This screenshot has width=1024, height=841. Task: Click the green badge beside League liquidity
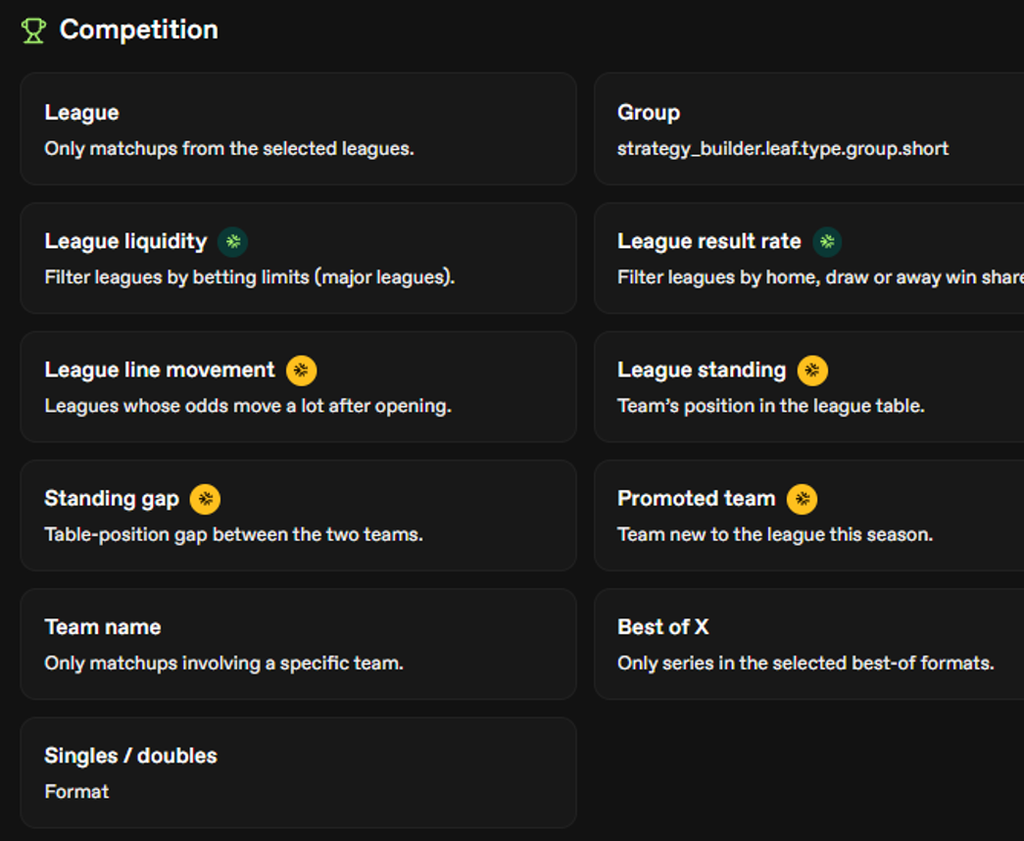[232, 242]
